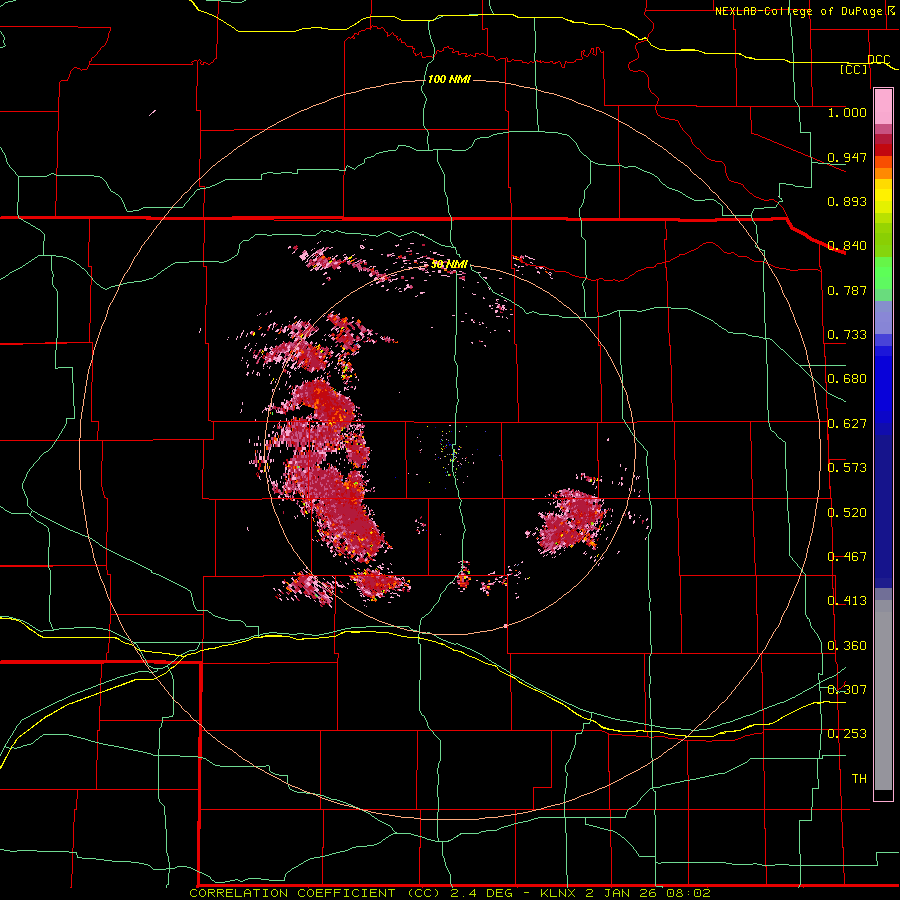The height and width of the screenshot is (900, 900).
Task: Click the gray bottom segment of the color bar
Action: 883,695
